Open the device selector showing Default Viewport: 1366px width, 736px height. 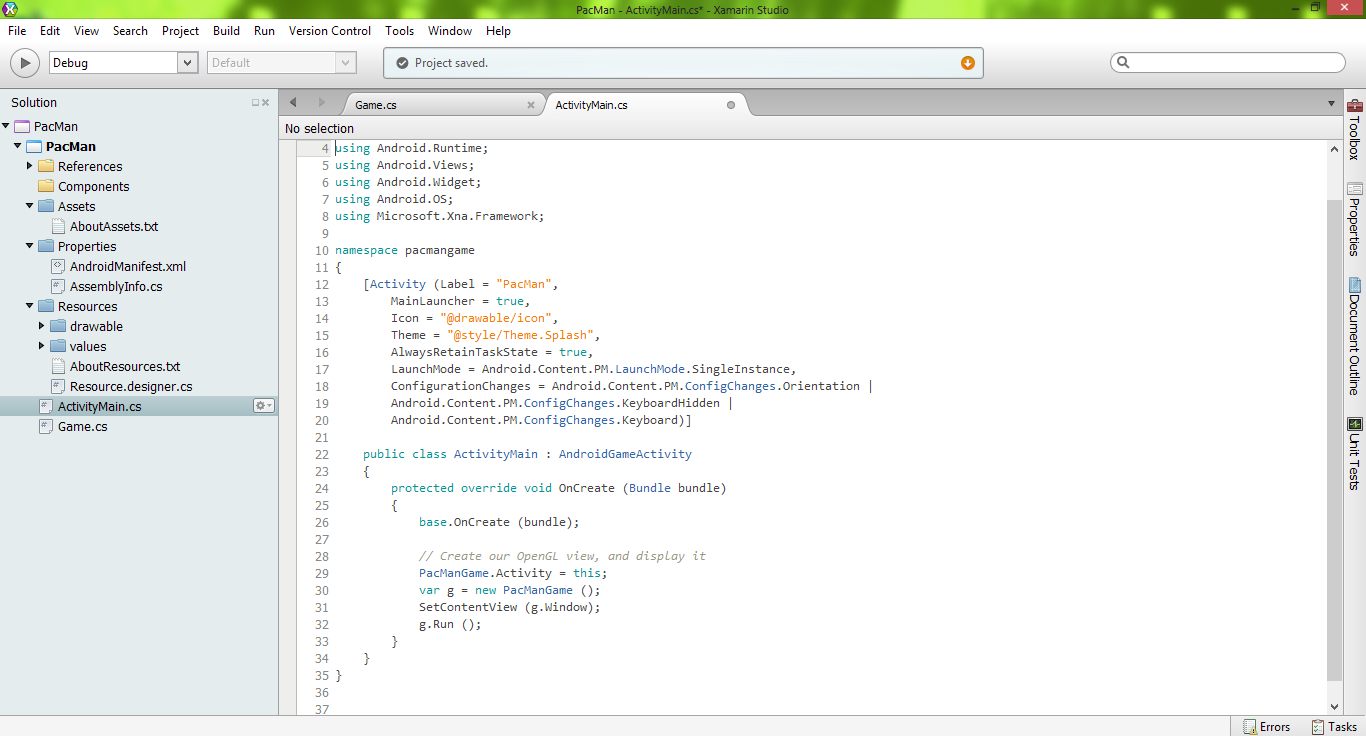(346, 62)
